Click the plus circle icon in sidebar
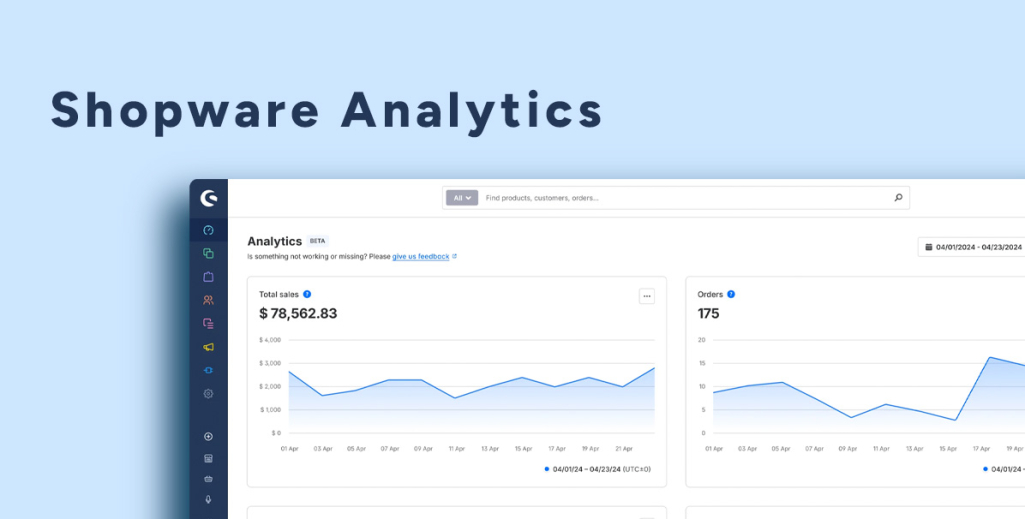Screen dimensions: 1025x519 point(209,437)
